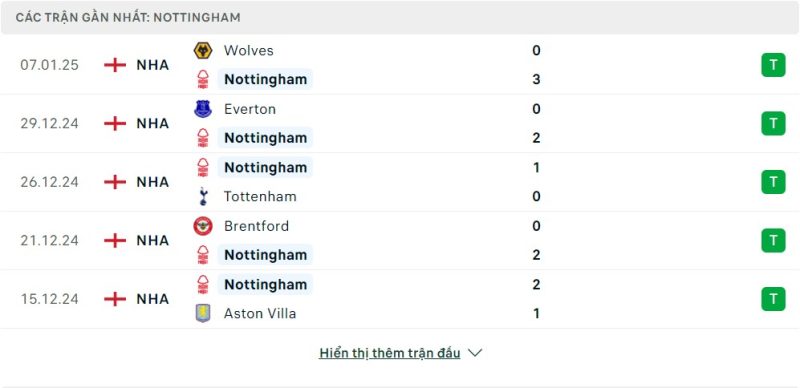Click green T badge for Aston Villa match

(773, 299)
